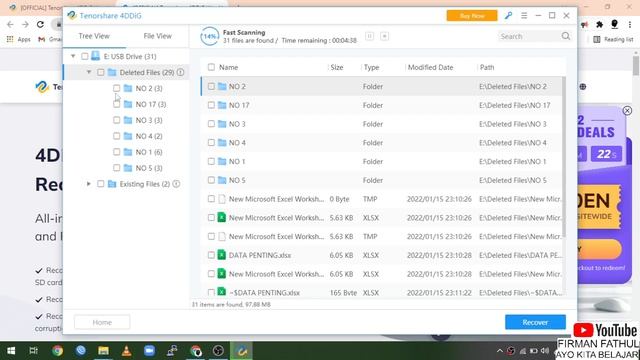Click the info icon next to Existing Files
Image resolution: width=640 pixels, height=360 pixels.
176,184
